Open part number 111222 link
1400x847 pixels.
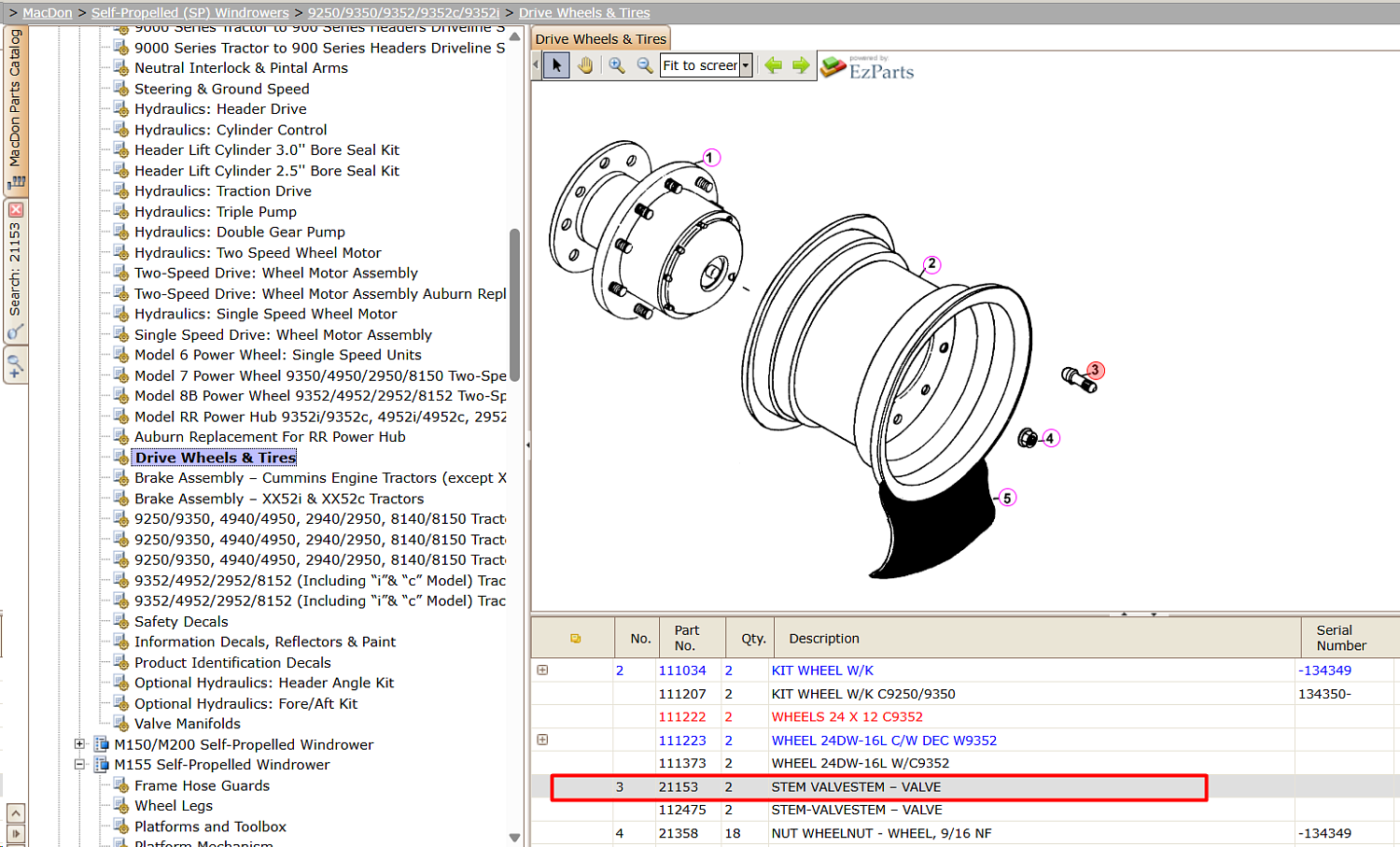click(x=682, y=717)
